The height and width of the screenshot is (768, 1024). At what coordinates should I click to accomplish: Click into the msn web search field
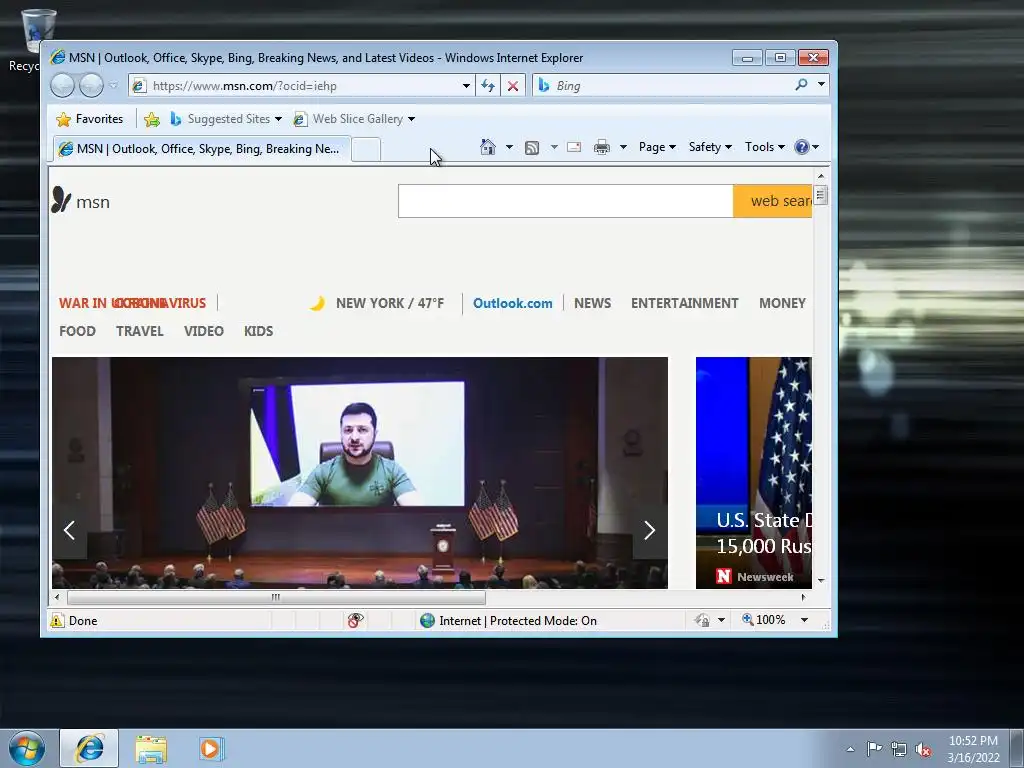pos(566,201)
